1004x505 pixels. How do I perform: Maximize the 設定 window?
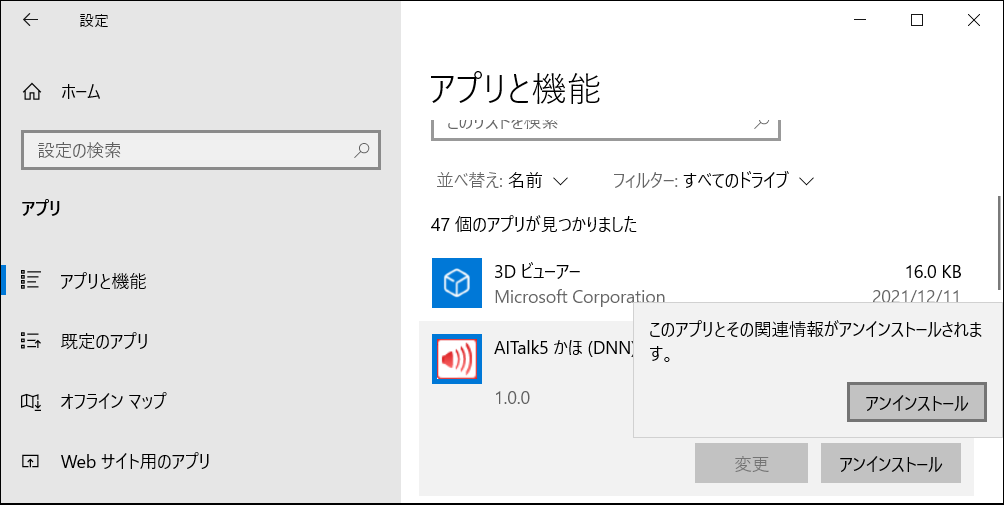click(917, 20)
